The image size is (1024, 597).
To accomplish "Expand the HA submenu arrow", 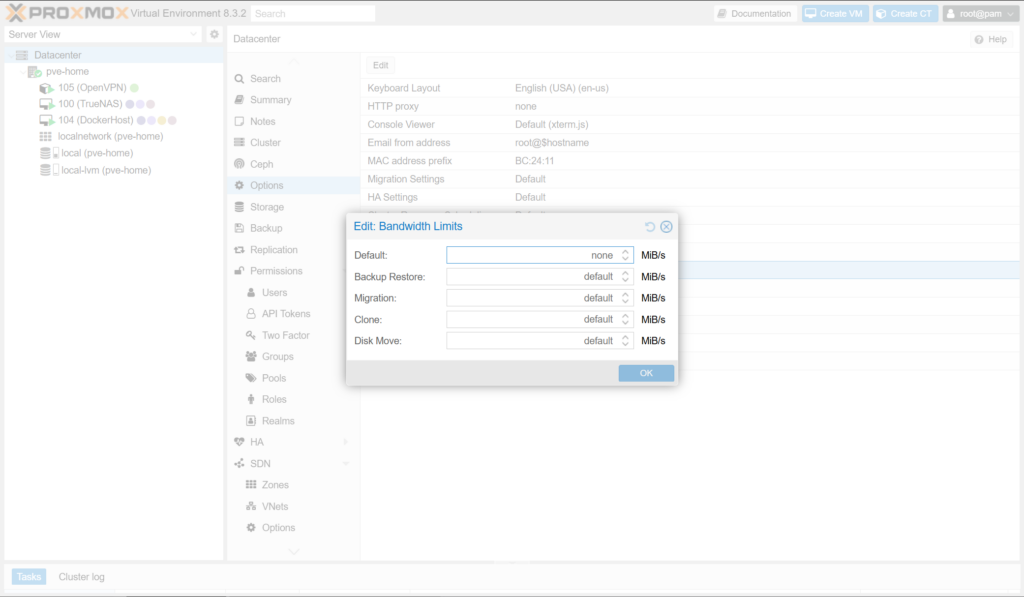I will [x=346, y=442].
